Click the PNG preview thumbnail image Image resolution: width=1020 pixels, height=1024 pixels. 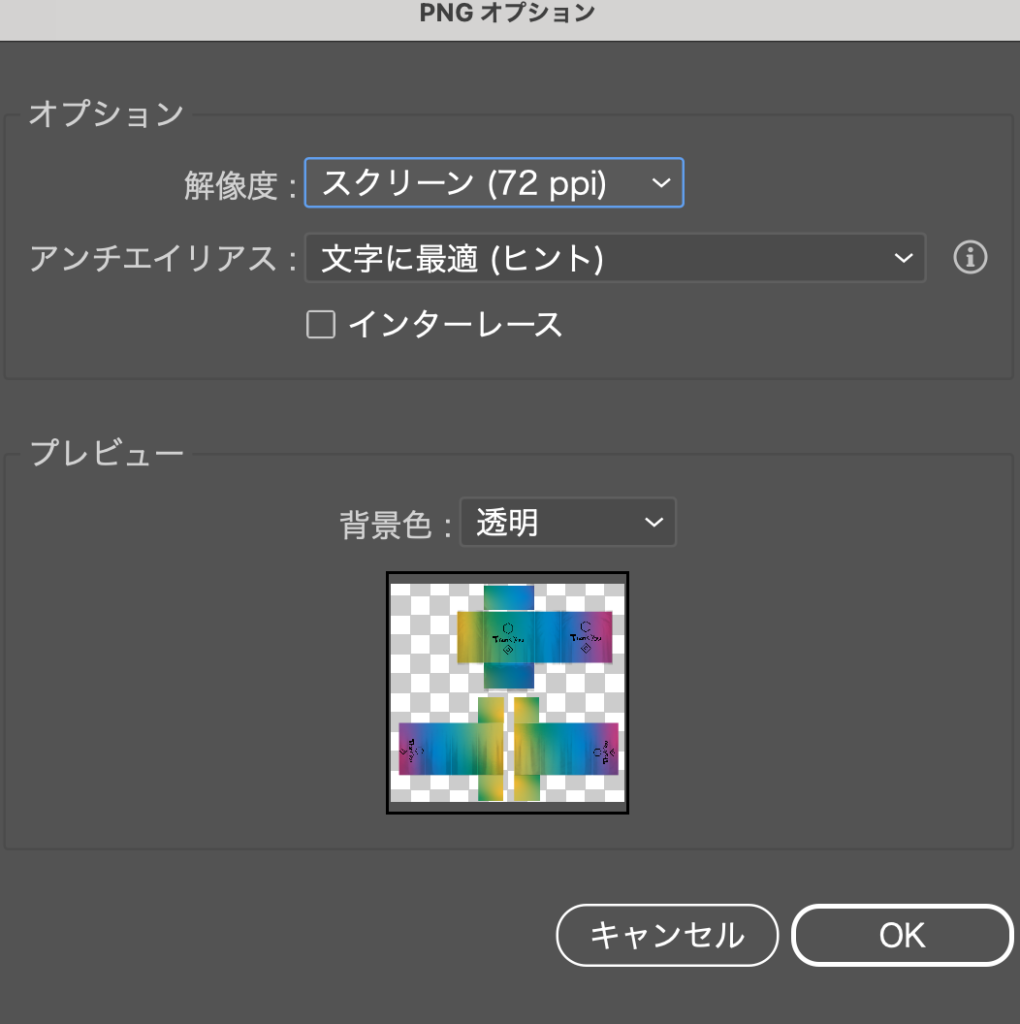click(x=507, y=692)
